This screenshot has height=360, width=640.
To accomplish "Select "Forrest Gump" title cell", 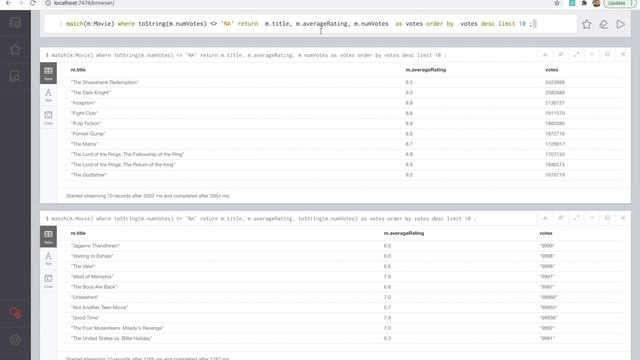I will pyautogui.click(x=88, y=134).
